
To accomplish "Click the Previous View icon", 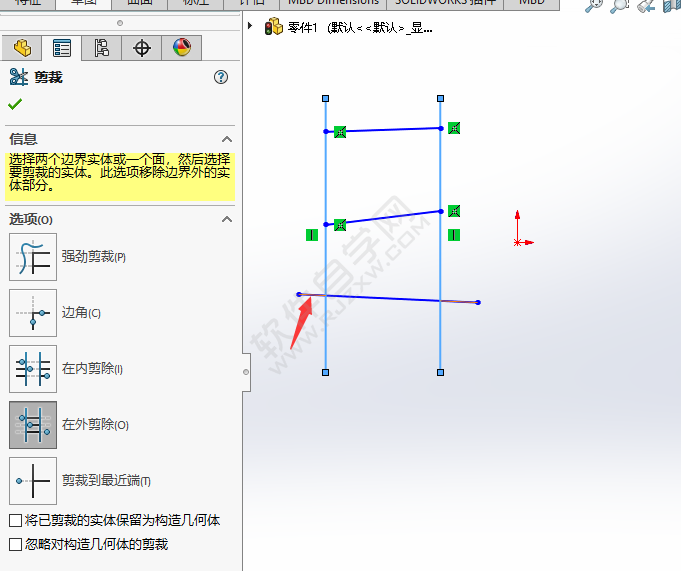I will pos(645,6).
